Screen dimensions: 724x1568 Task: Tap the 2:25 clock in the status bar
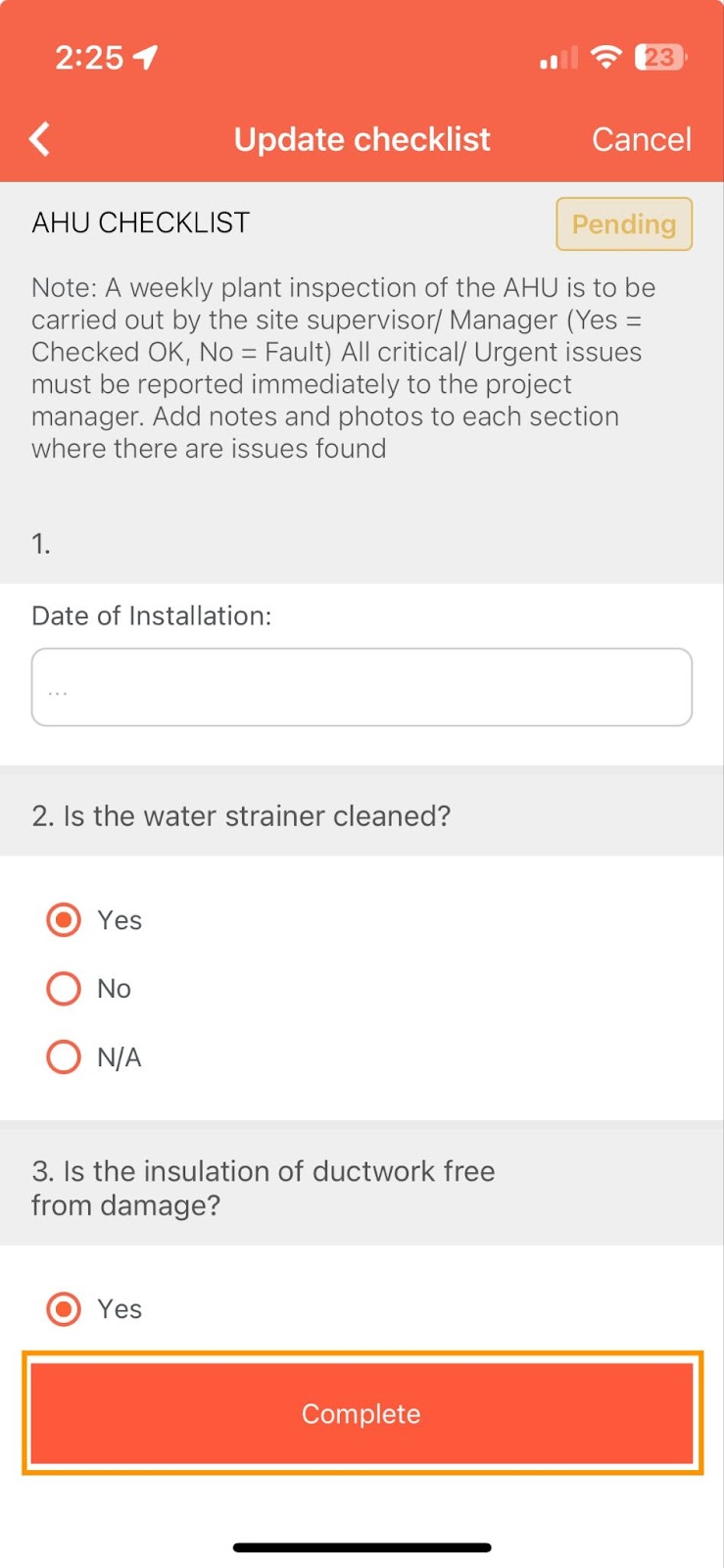tap(89, 58)
